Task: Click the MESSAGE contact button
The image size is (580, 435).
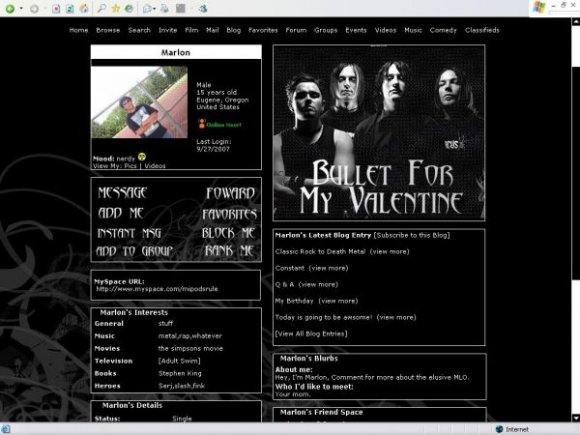Action: tap(122, 193)
